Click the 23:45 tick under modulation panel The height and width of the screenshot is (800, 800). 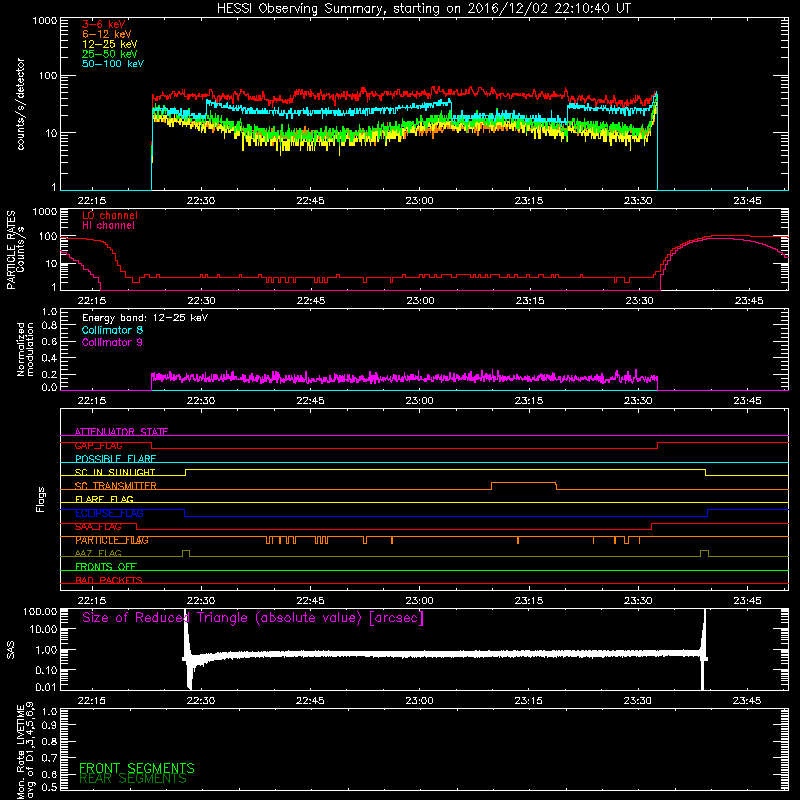(x=747, y=401)
